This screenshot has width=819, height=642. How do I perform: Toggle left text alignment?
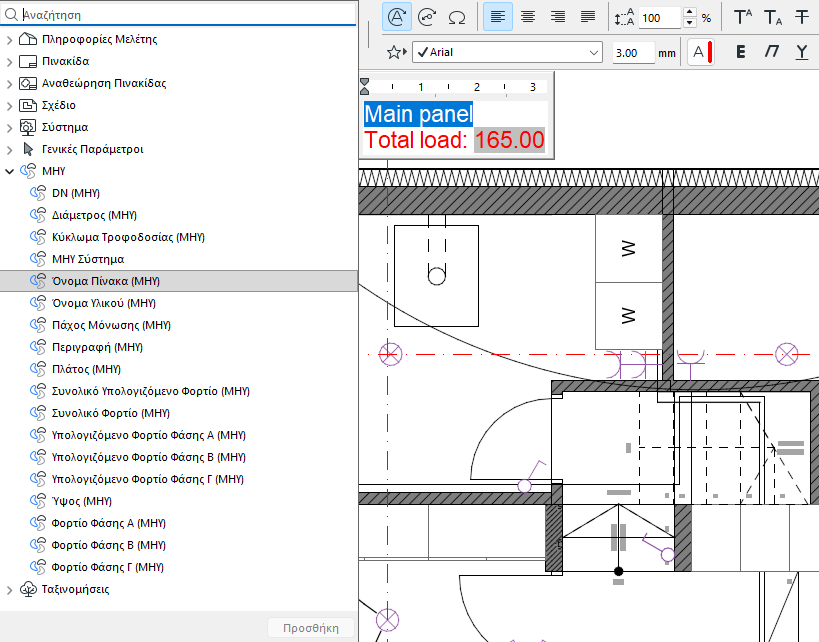tap(498, 17)
